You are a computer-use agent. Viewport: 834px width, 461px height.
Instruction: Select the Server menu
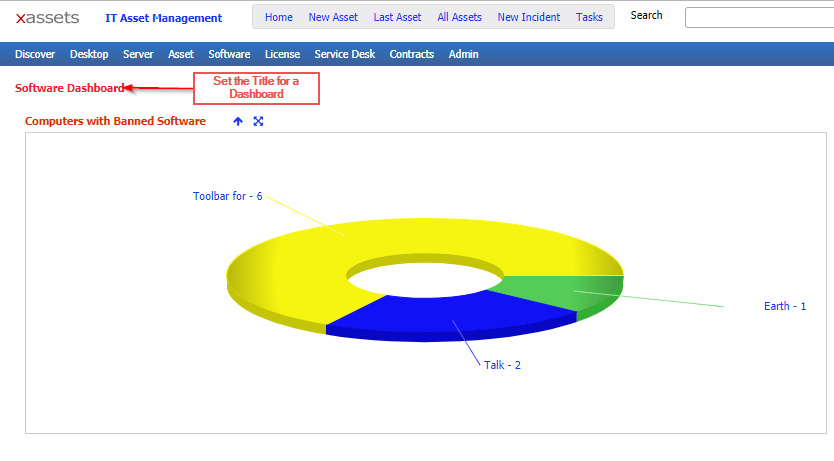[x=138, y=54]
